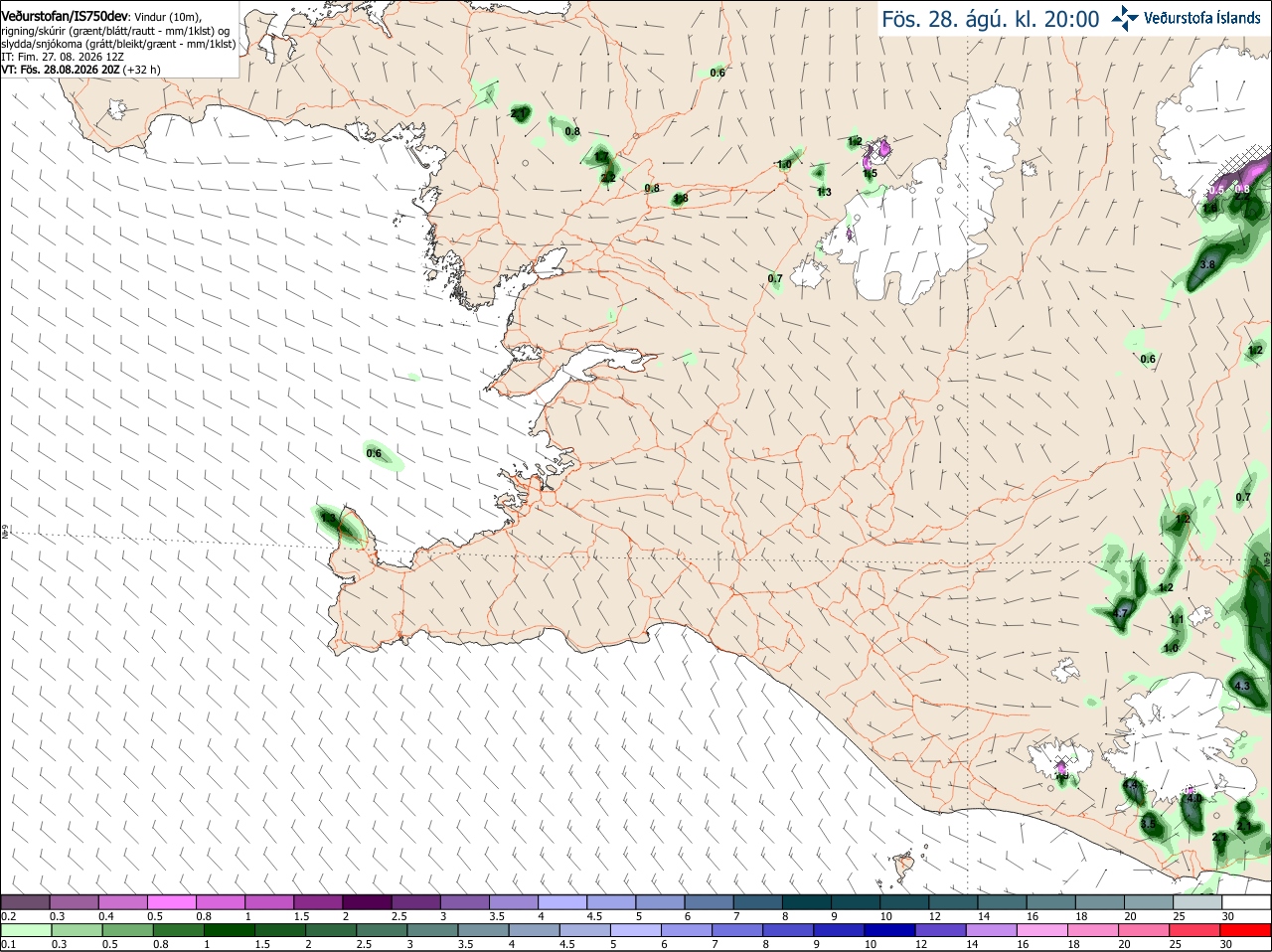Click the 3.8 precipitation value marker
1272x952 pixels.
coord(1208,264)
